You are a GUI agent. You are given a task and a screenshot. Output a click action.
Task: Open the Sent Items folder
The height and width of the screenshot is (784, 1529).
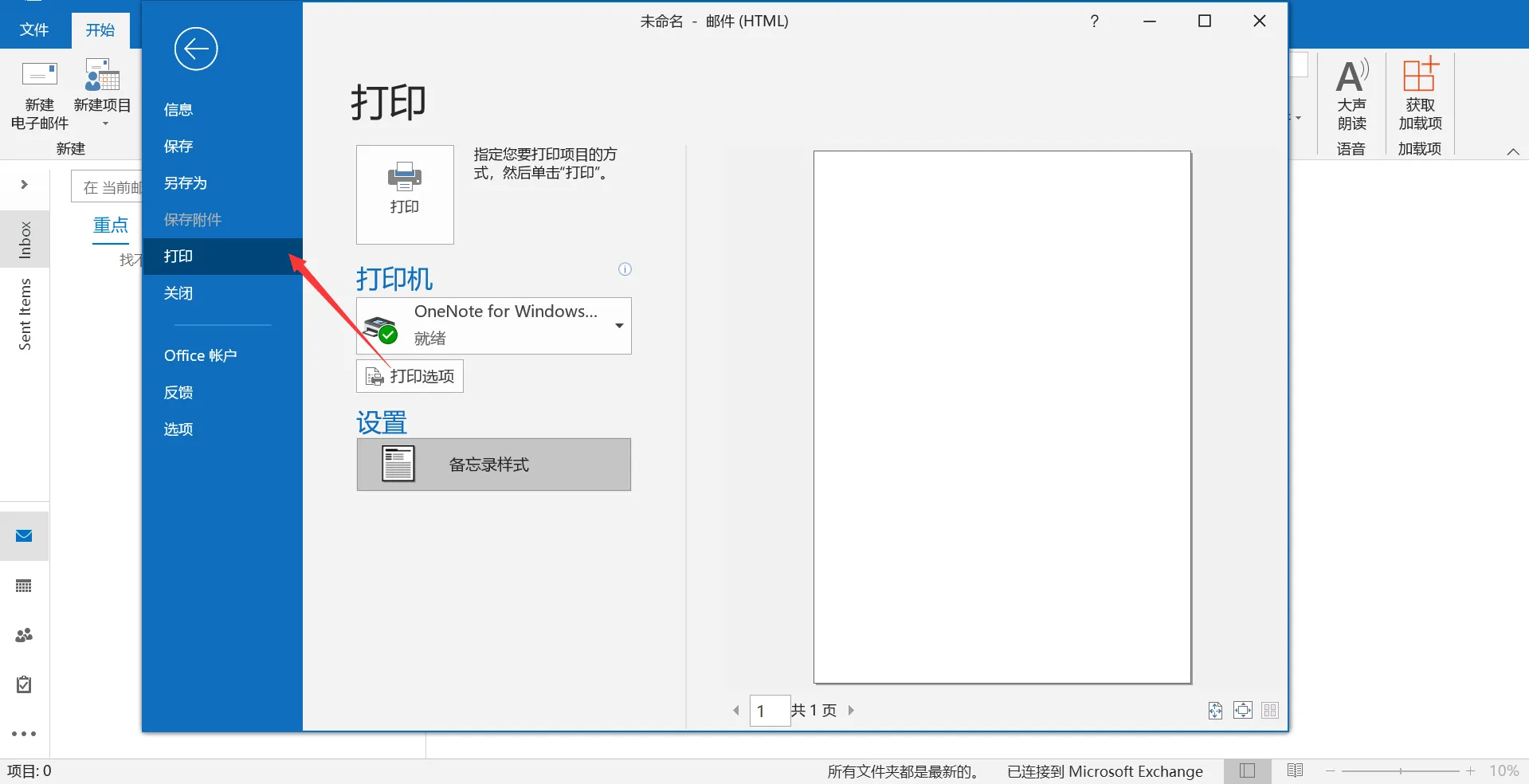point(25,314)
